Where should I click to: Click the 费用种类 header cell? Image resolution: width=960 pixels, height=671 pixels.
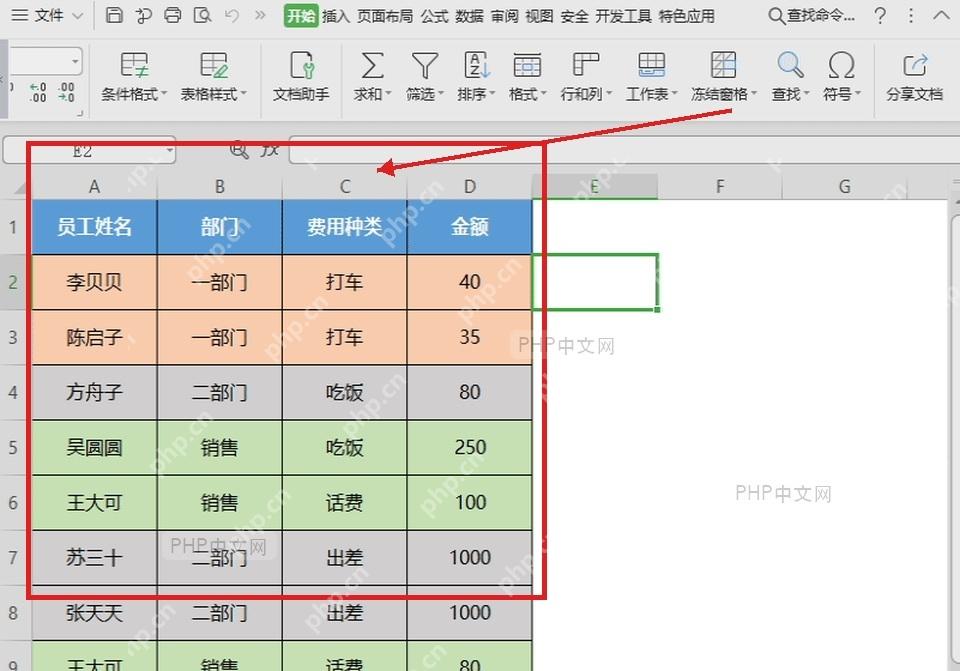(345, 227)
